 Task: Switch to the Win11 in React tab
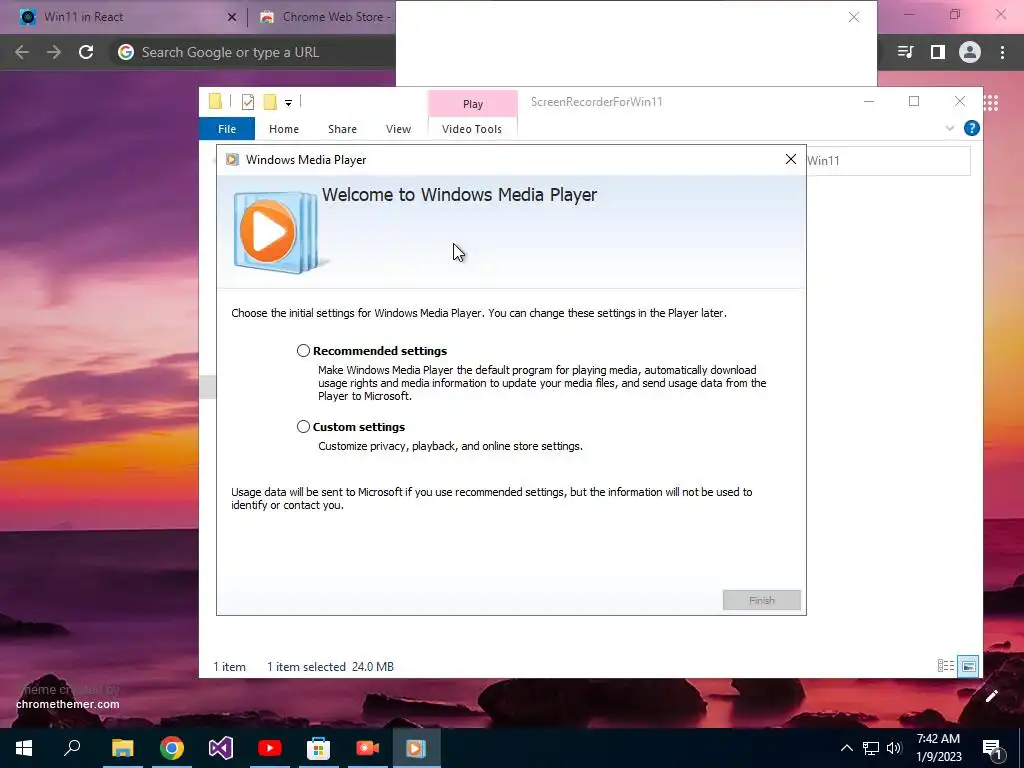tap(124, 17)
